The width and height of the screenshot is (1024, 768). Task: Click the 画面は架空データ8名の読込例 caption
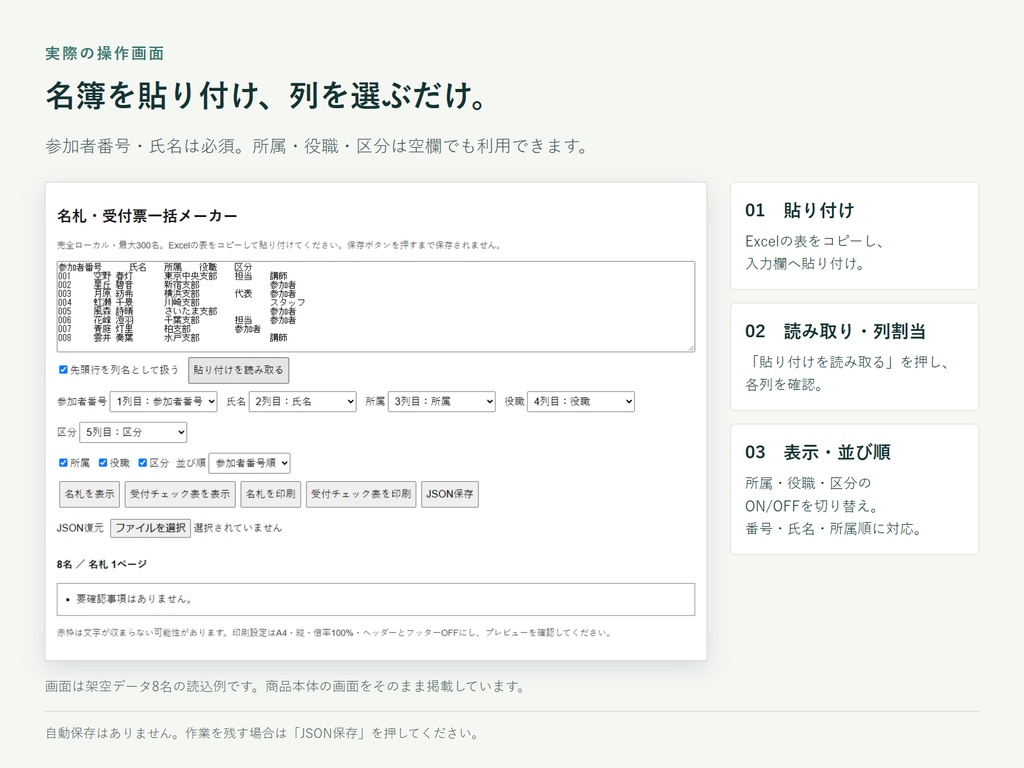[x=285, y=686]
